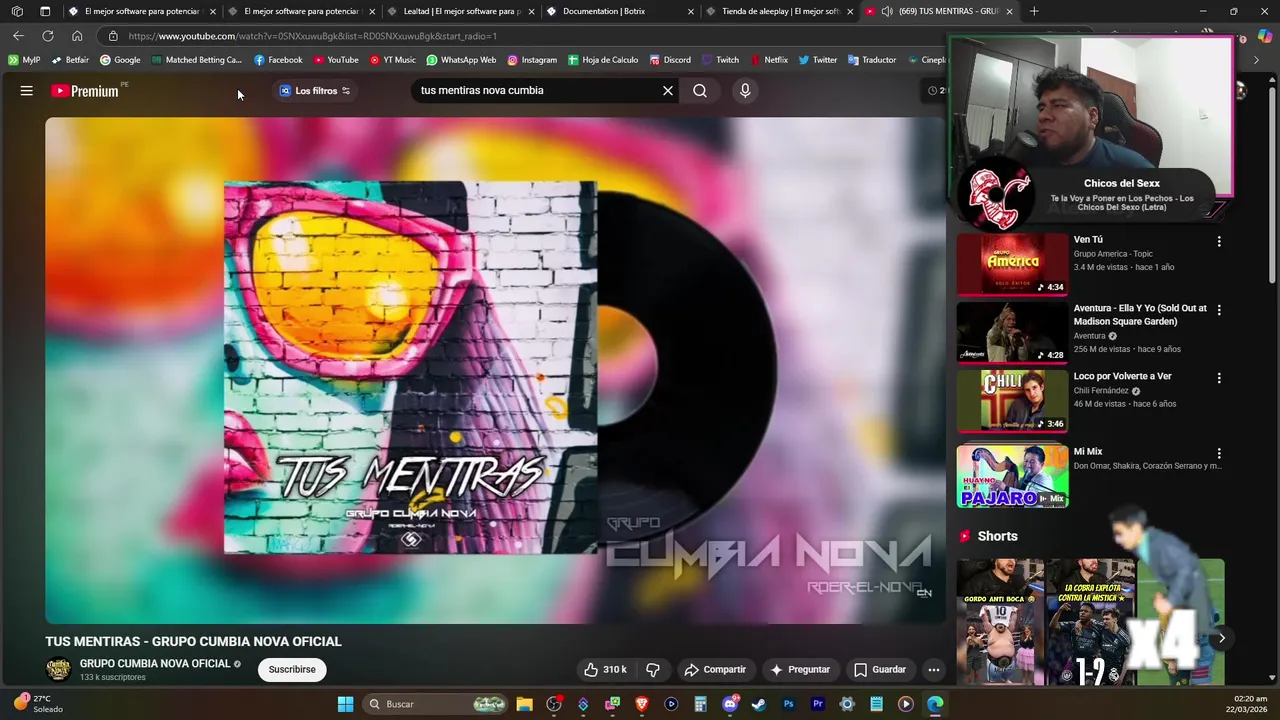
Task: Clear the search box with the X
Action: click(x=668, y=91)
